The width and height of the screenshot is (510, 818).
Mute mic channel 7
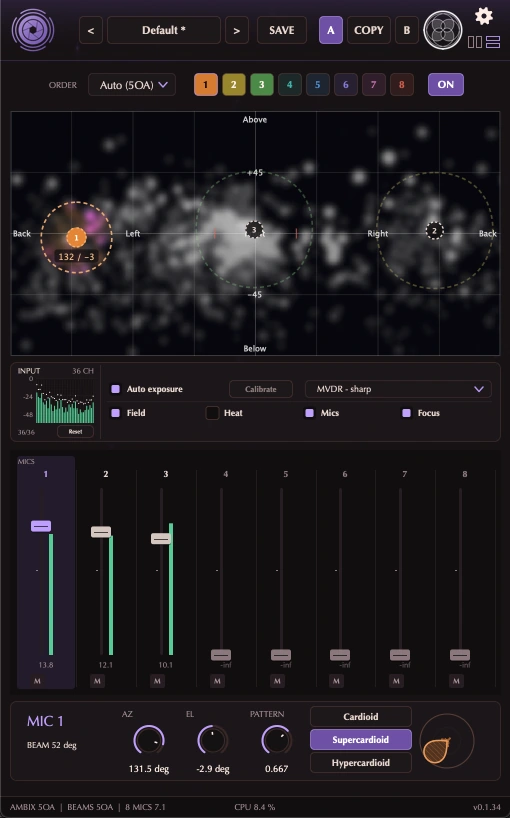[x=396, y=681]
